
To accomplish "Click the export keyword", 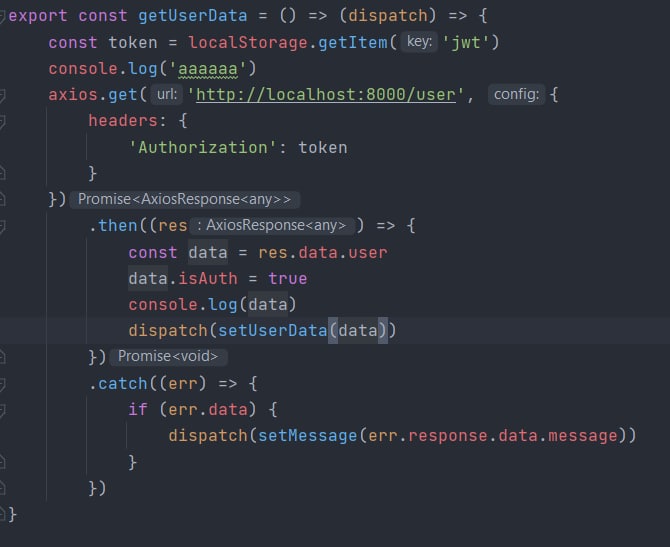I will 38,16.
